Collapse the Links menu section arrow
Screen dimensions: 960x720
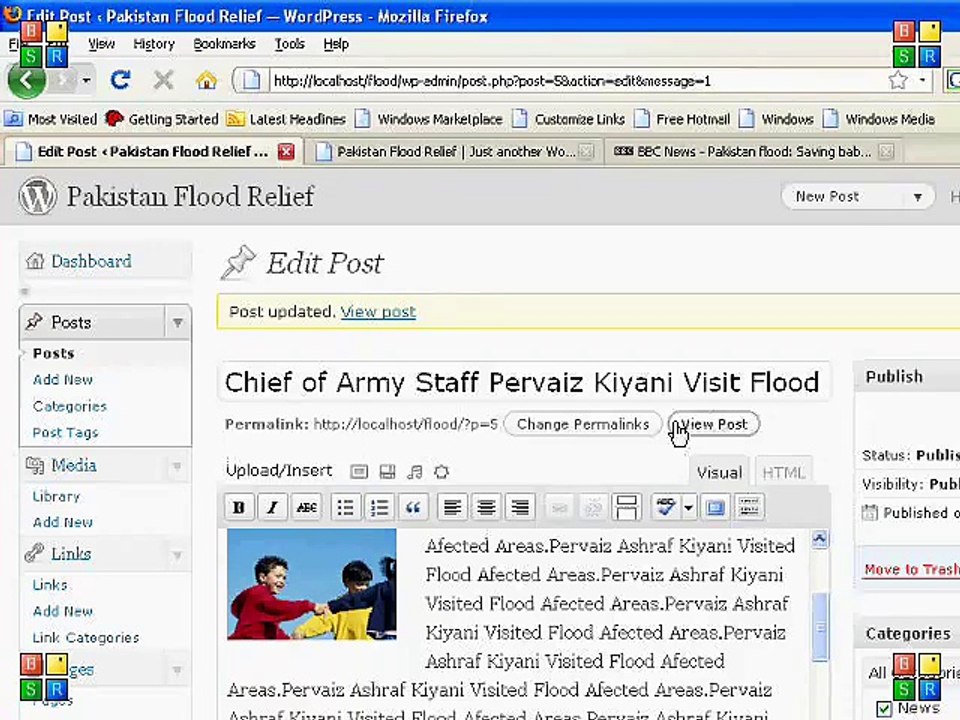(x=177, y=555)
